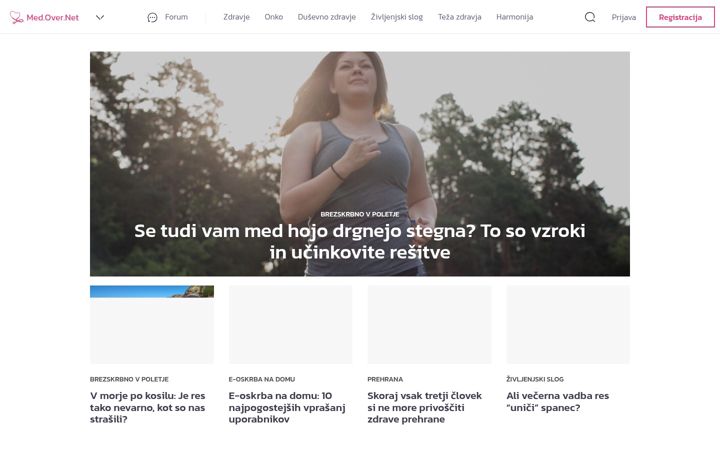720x450 pixels.
Task: Open article E-oskrba na domu: 10 najpogostejših vprašanj
Action: [x=287, y=407]
